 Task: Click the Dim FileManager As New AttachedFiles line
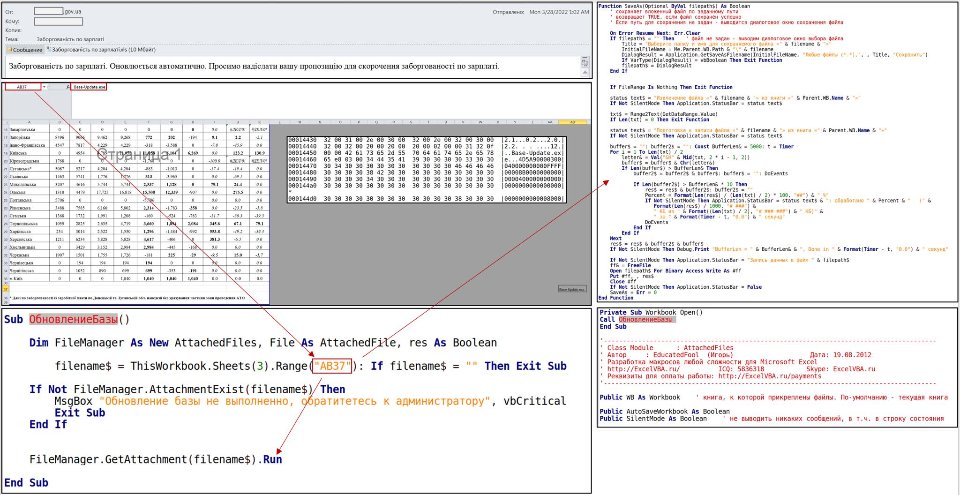[263, 342]
